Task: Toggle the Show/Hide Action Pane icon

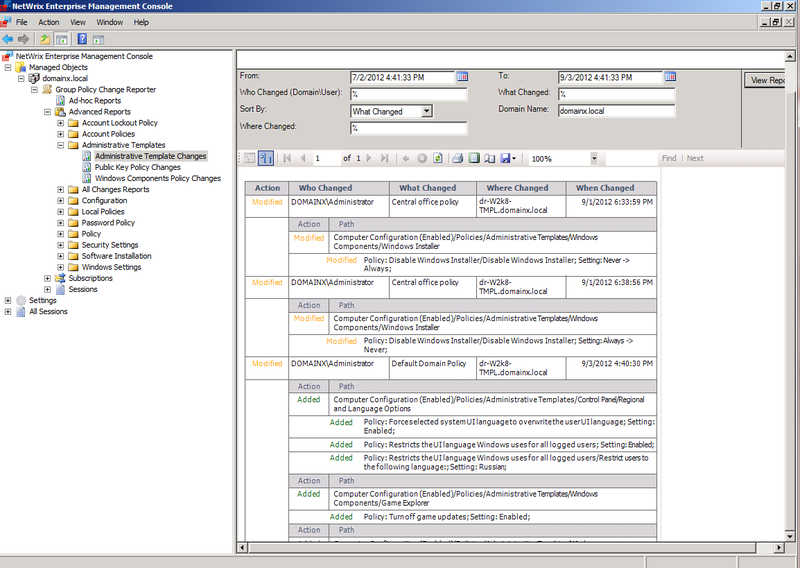Action: 98,39
